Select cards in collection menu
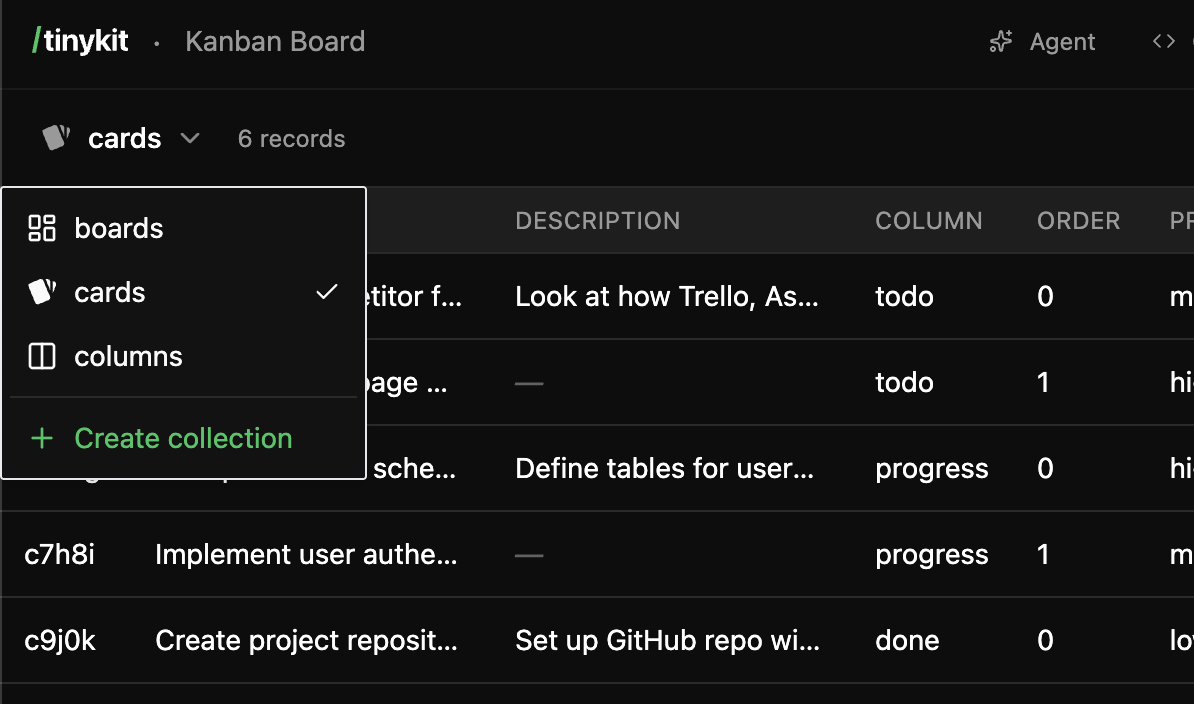Screen dimensions: 1194x704 coord(184,292)
